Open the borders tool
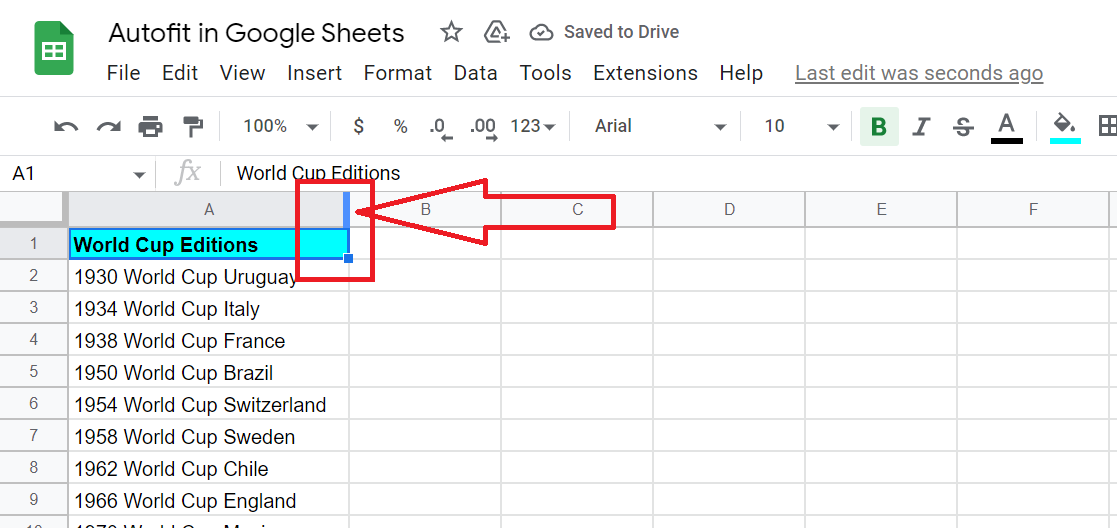This screenshot has width=1117, height=528. tap(1107, 127)
